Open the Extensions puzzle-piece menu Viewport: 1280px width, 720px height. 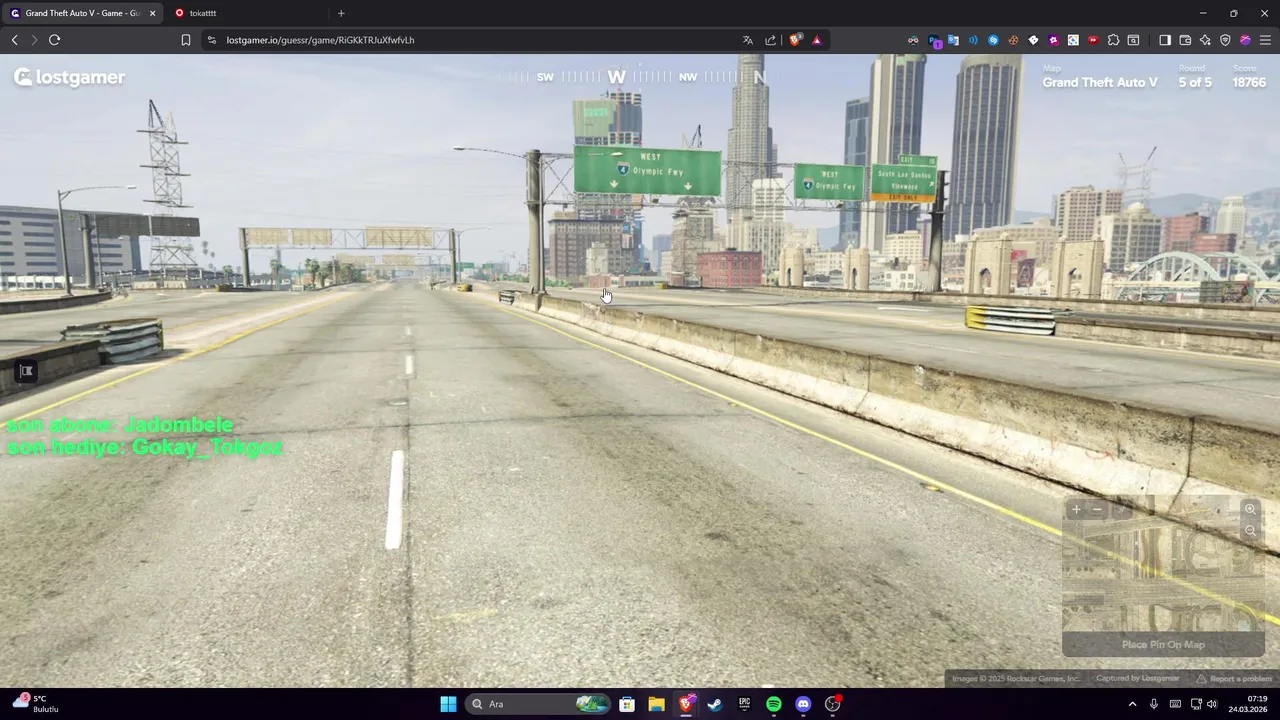click(x=1113, y=40)
